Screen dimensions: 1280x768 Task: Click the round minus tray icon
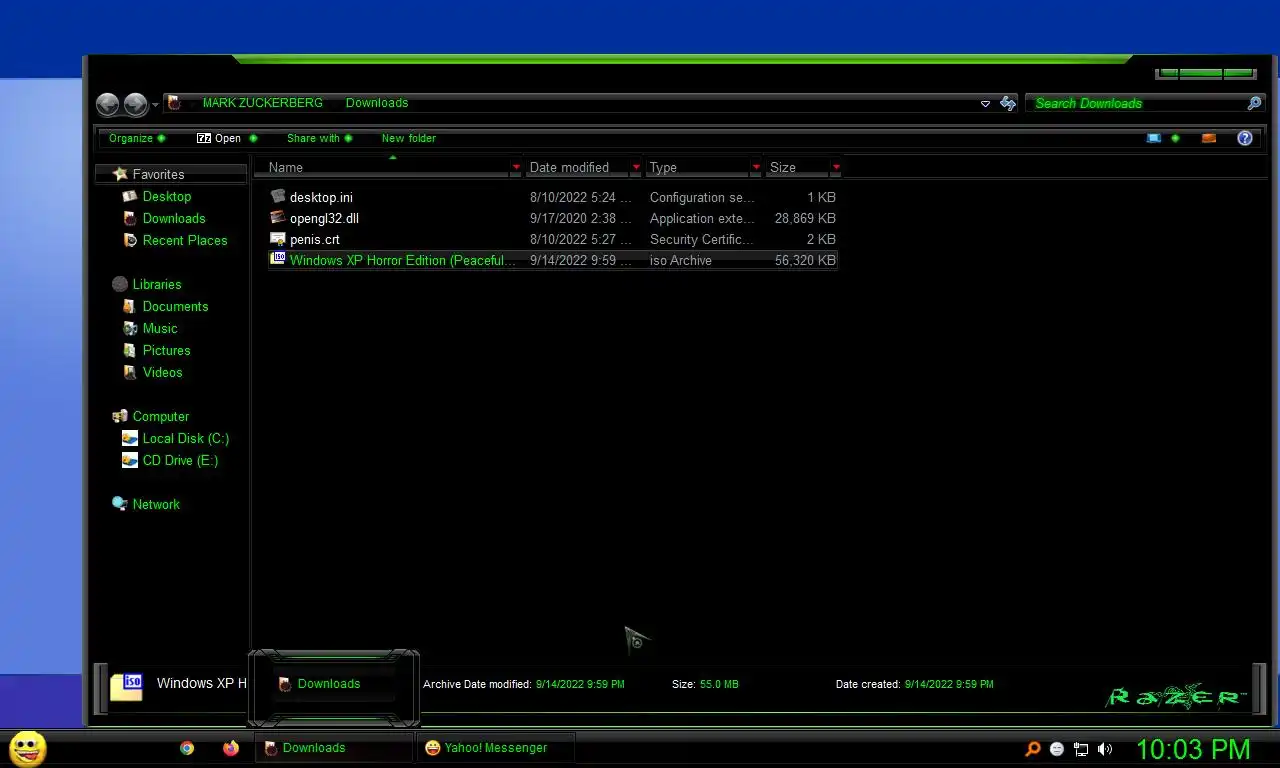pyautogui.click(x=1057, y=748)
